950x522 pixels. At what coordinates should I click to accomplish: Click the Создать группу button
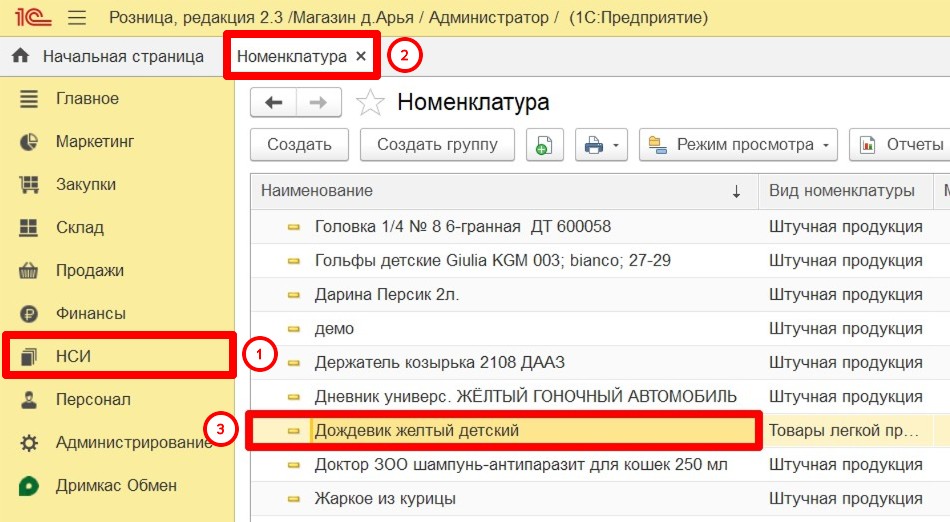(437, 145)
